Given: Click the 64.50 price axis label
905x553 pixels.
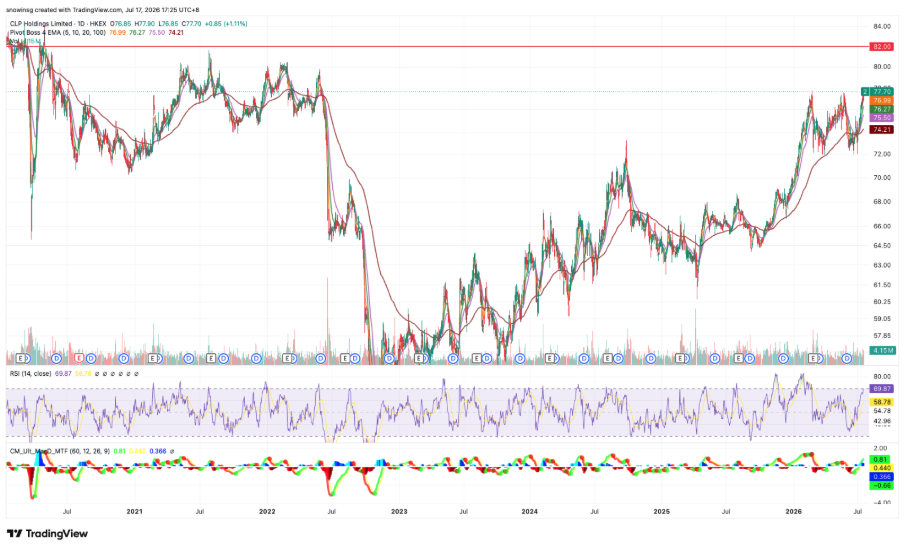Looking at the screenshot, I should point(881,245).
